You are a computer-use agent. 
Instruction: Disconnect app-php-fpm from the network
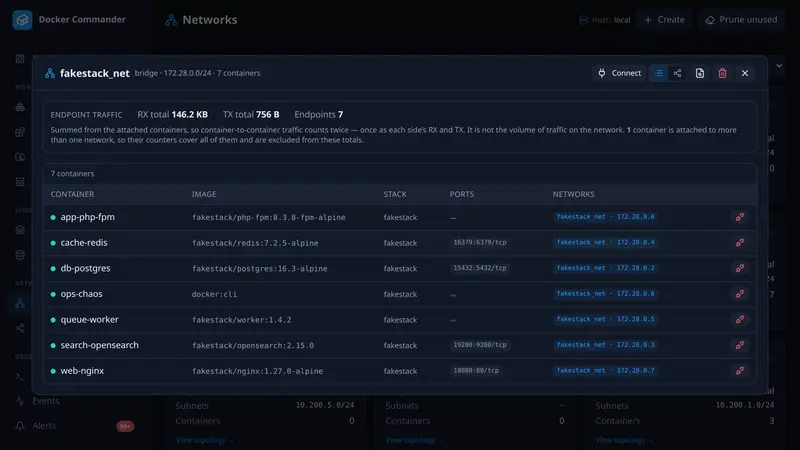(740, 217)
